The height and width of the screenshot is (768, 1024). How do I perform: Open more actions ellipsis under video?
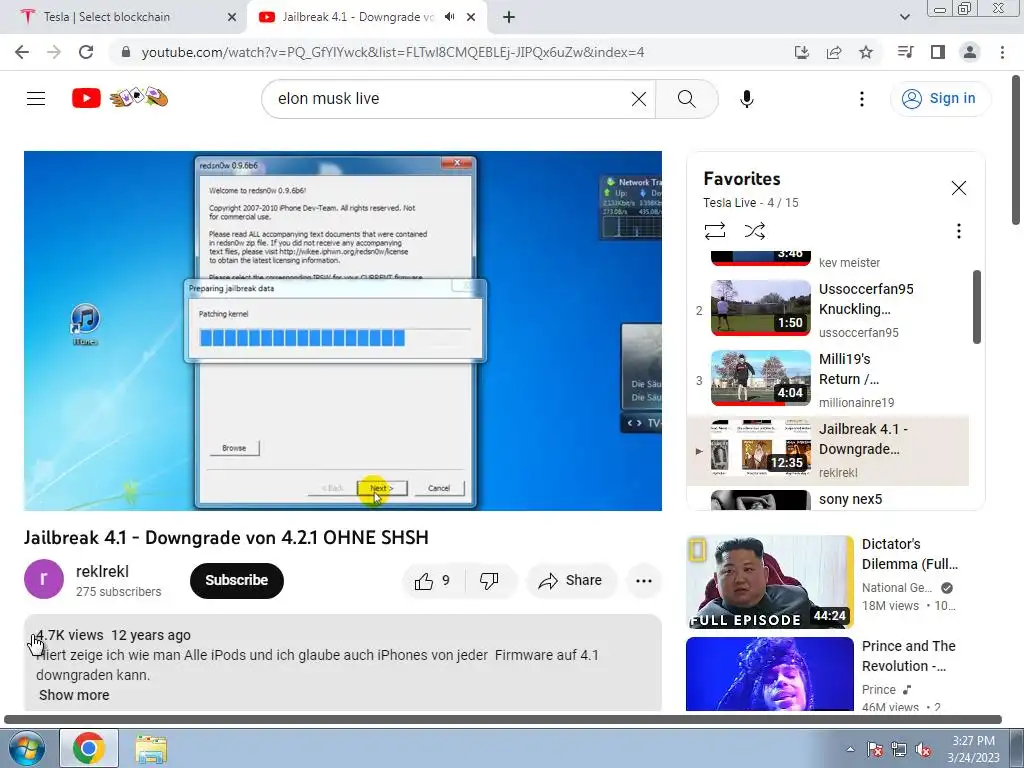pyautogui.click(x=643, y=581)
